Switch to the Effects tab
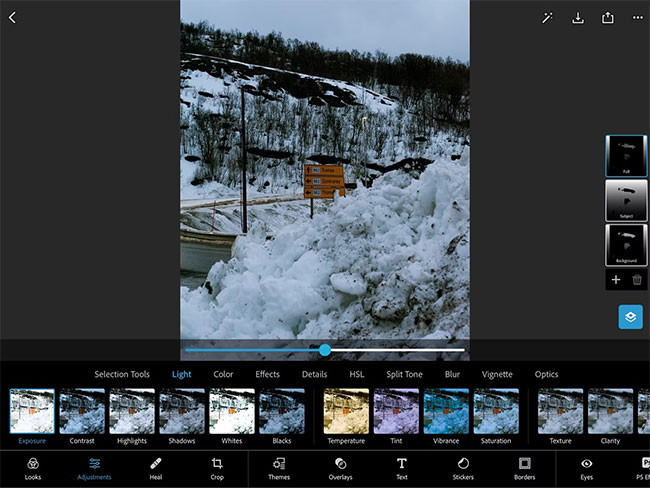 [x=267, y=374]
